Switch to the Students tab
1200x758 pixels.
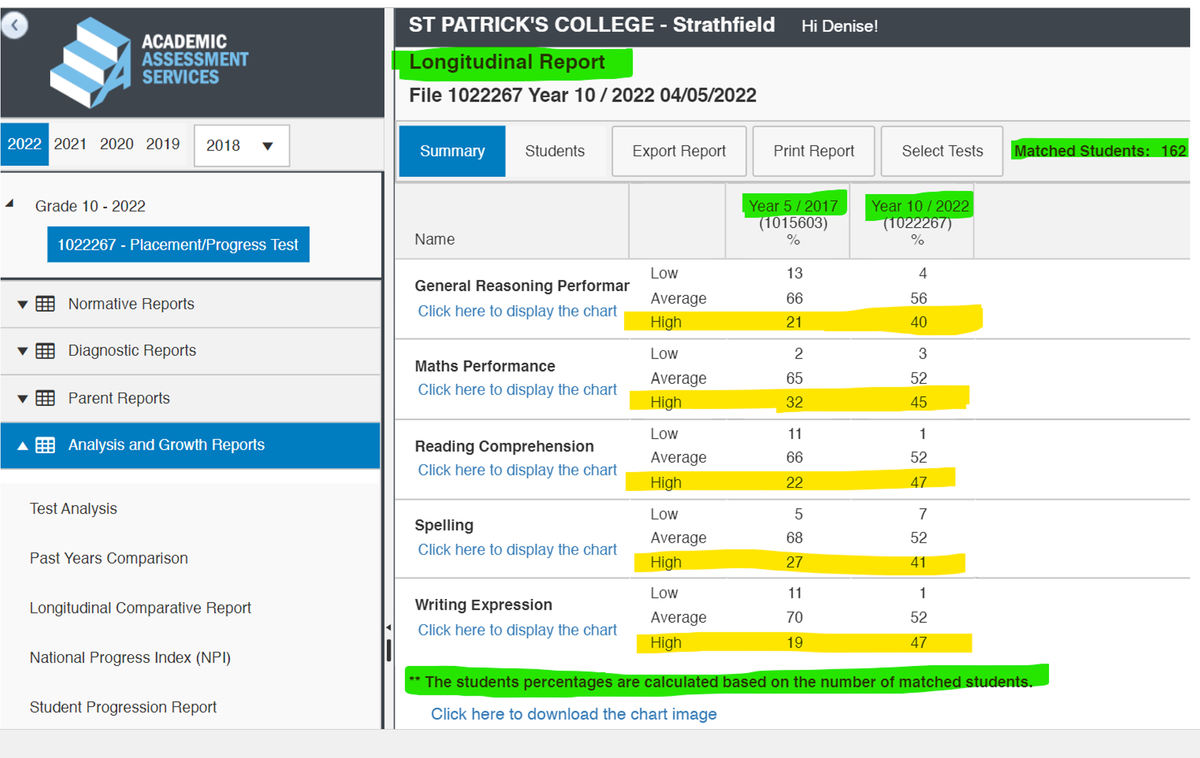(x=555, y=151)
